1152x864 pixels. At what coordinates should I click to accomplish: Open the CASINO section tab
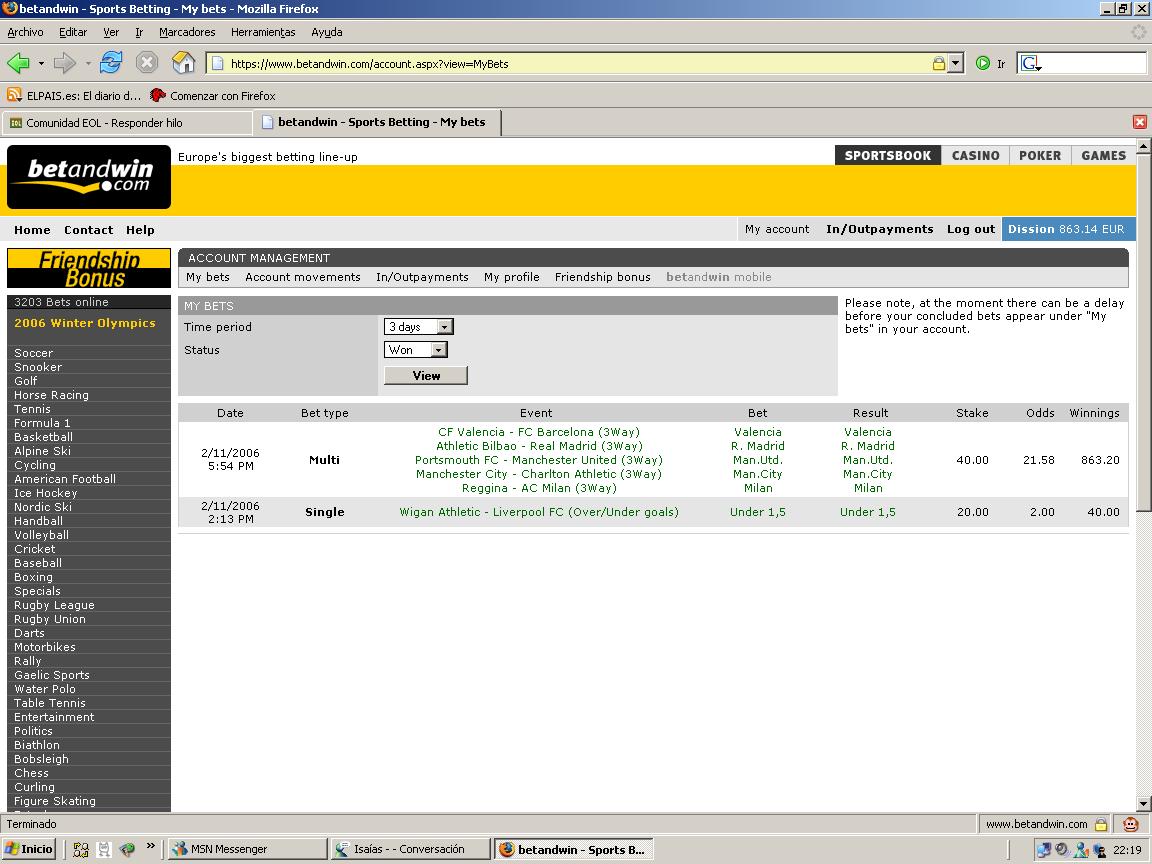[975, 156]
